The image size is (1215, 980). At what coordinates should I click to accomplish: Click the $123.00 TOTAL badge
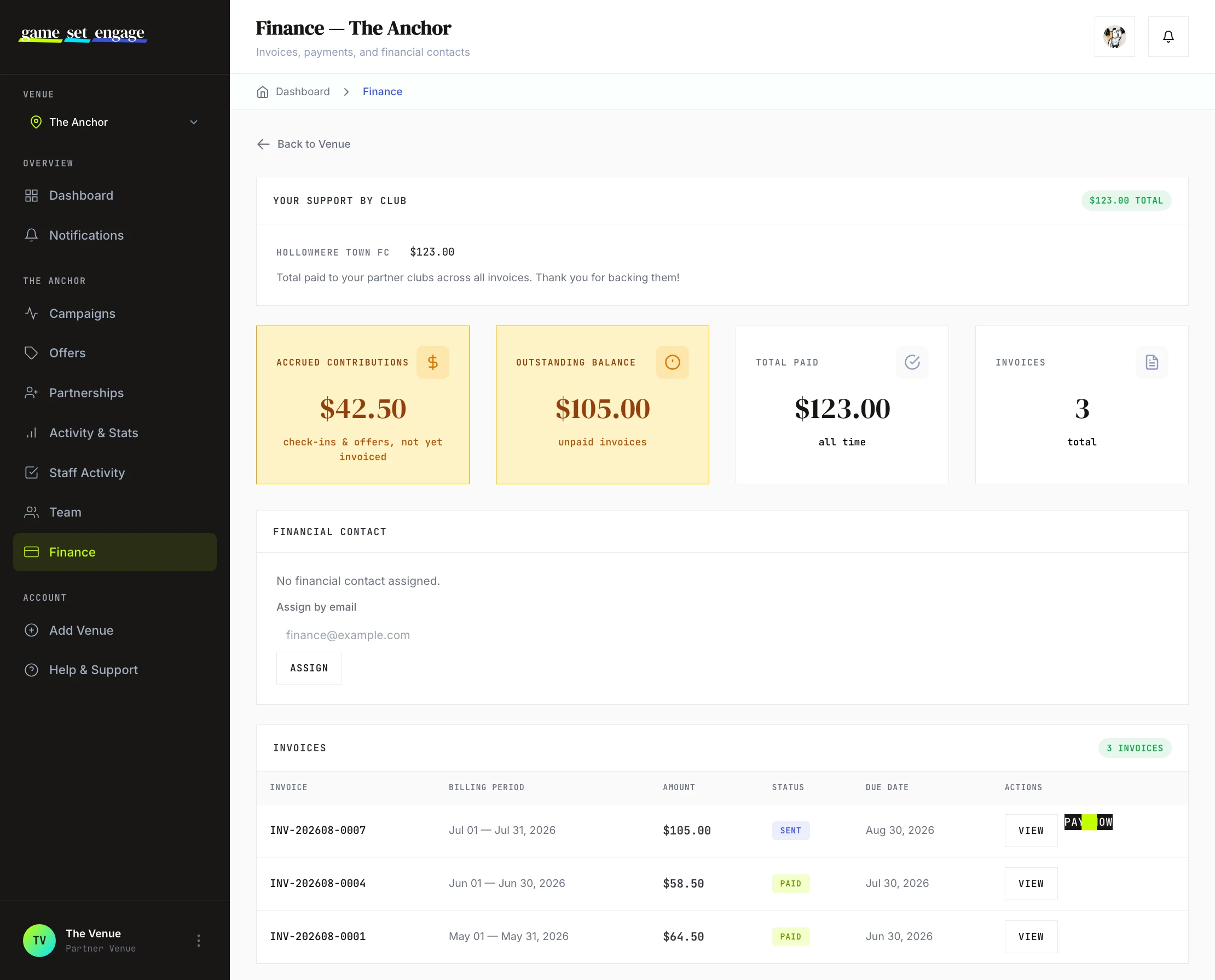1126,200
